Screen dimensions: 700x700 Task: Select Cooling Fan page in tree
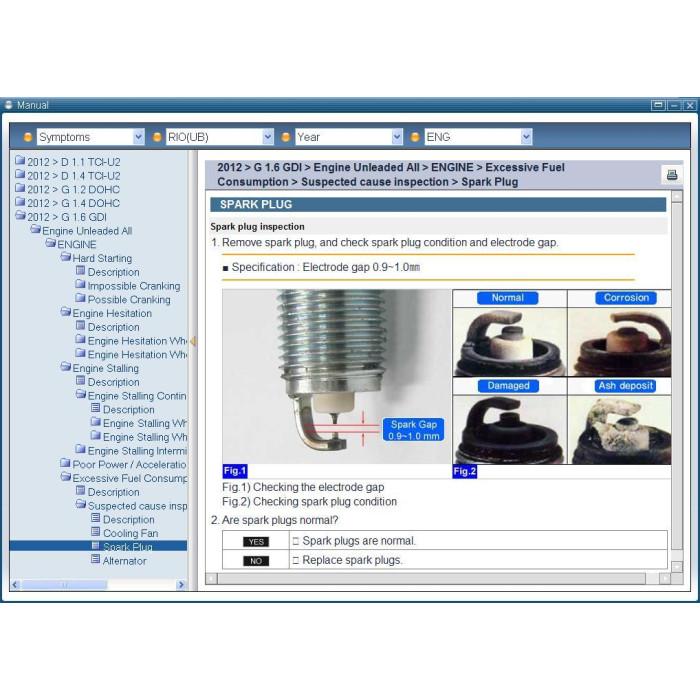click(130, 533)
